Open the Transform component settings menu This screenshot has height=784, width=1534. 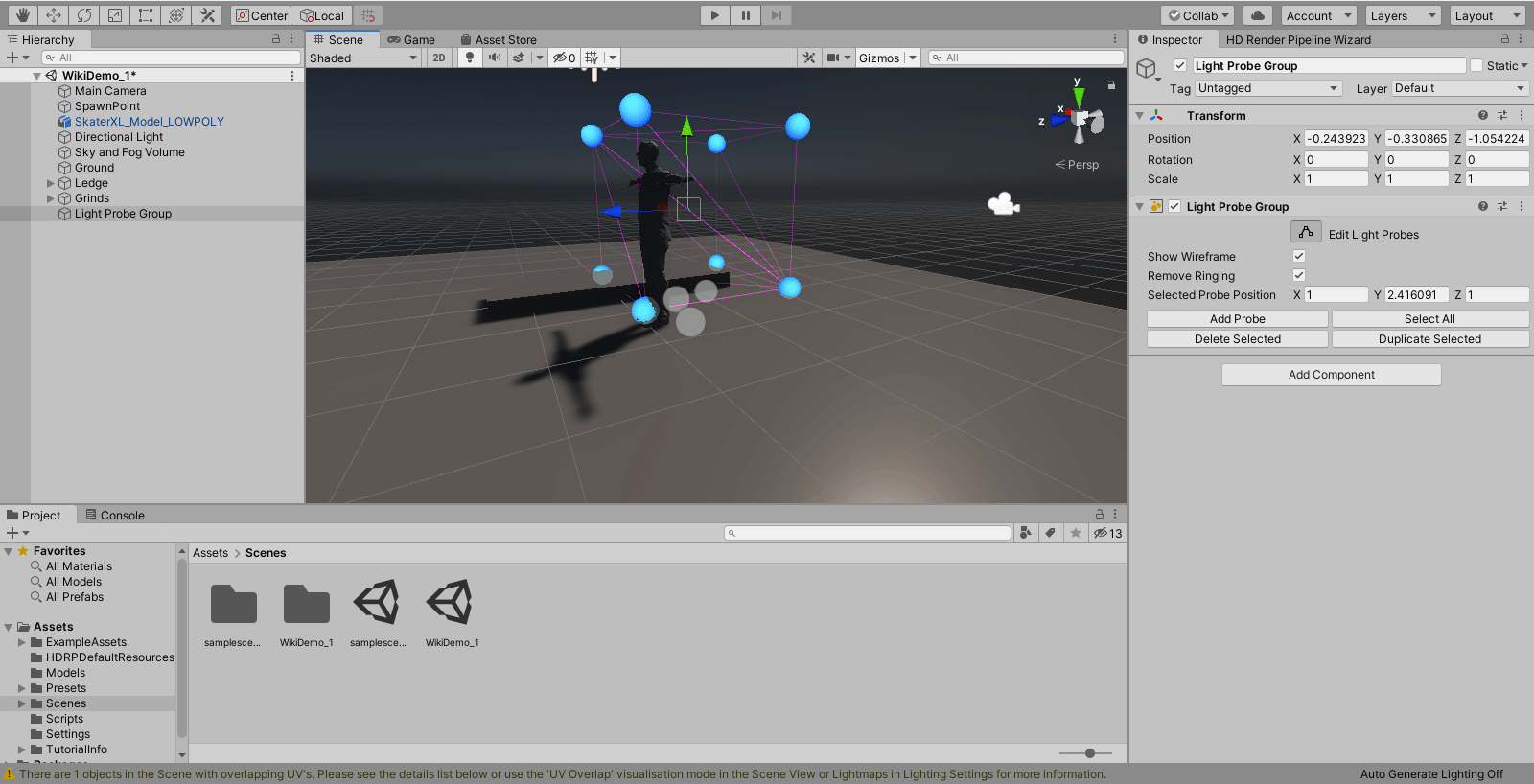(x=1522, y=115)
